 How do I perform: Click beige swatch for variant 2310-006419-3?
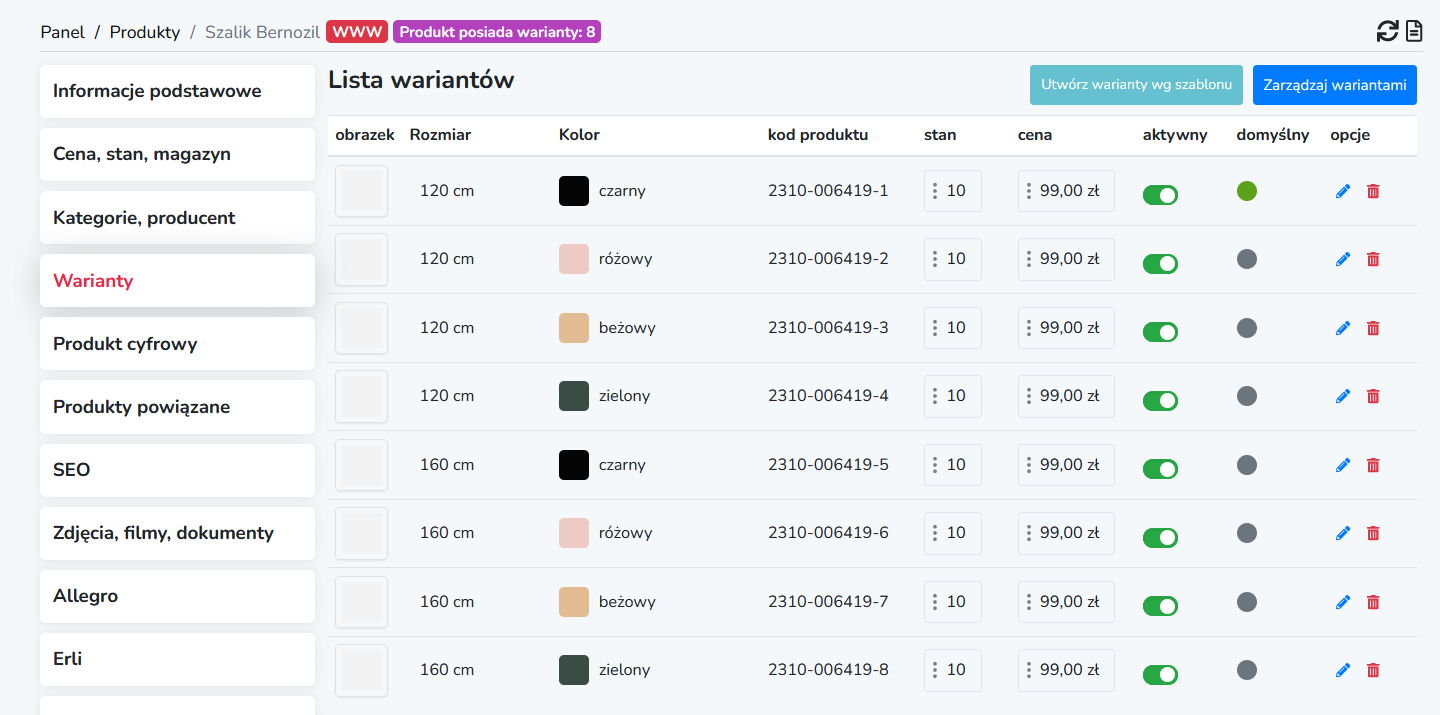pos(574,328)
